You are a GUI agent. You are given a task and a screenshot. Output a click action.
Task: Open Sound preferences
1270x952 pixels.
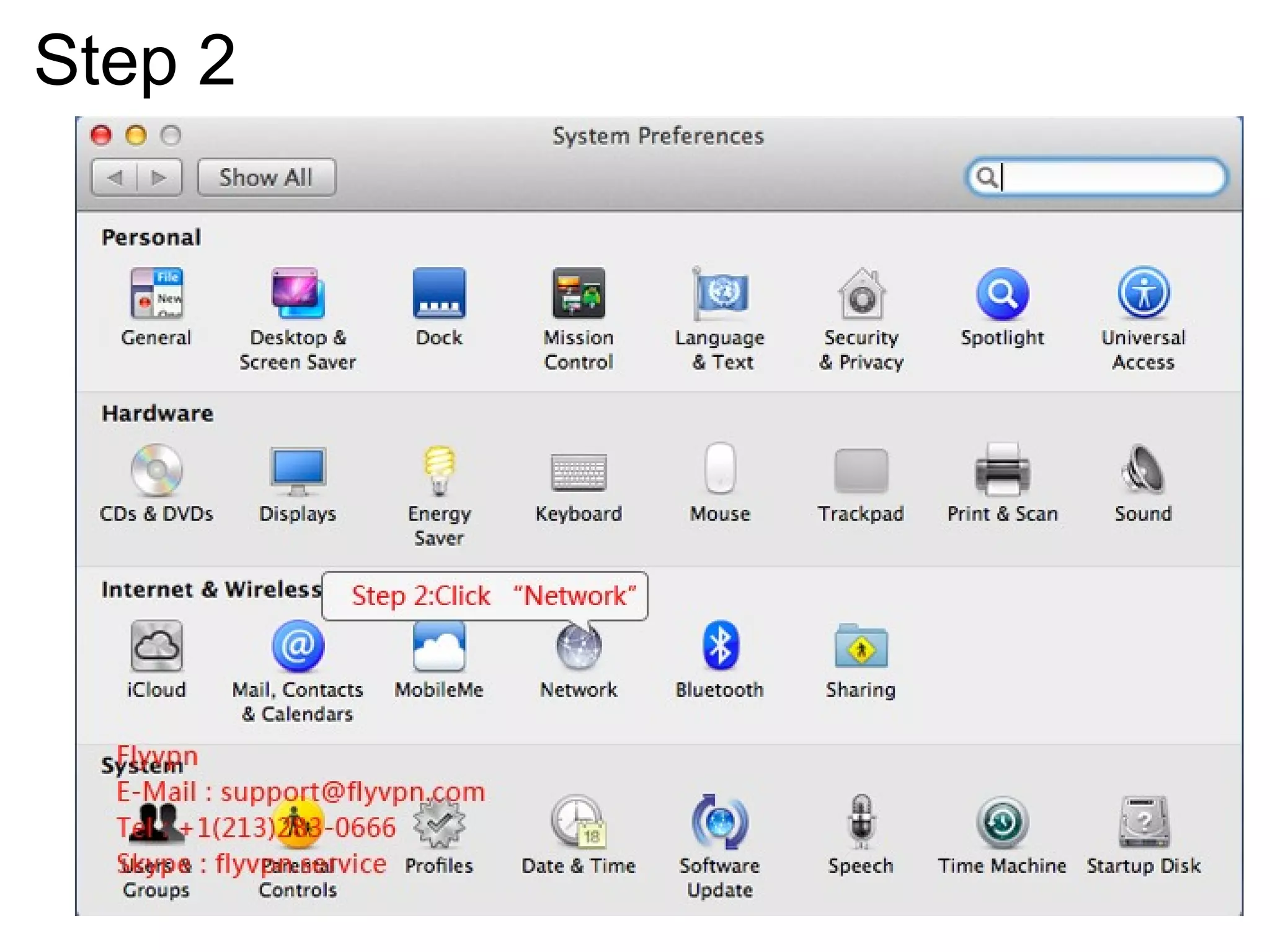1143,471
